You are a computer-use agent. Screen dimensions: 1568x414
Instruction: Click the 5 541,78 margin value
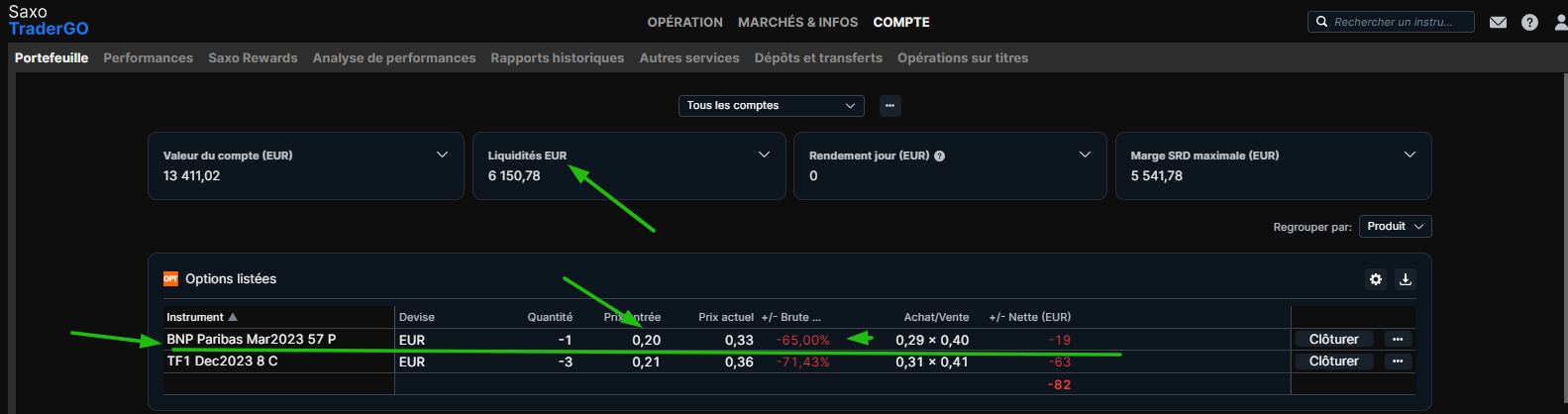1157,175
